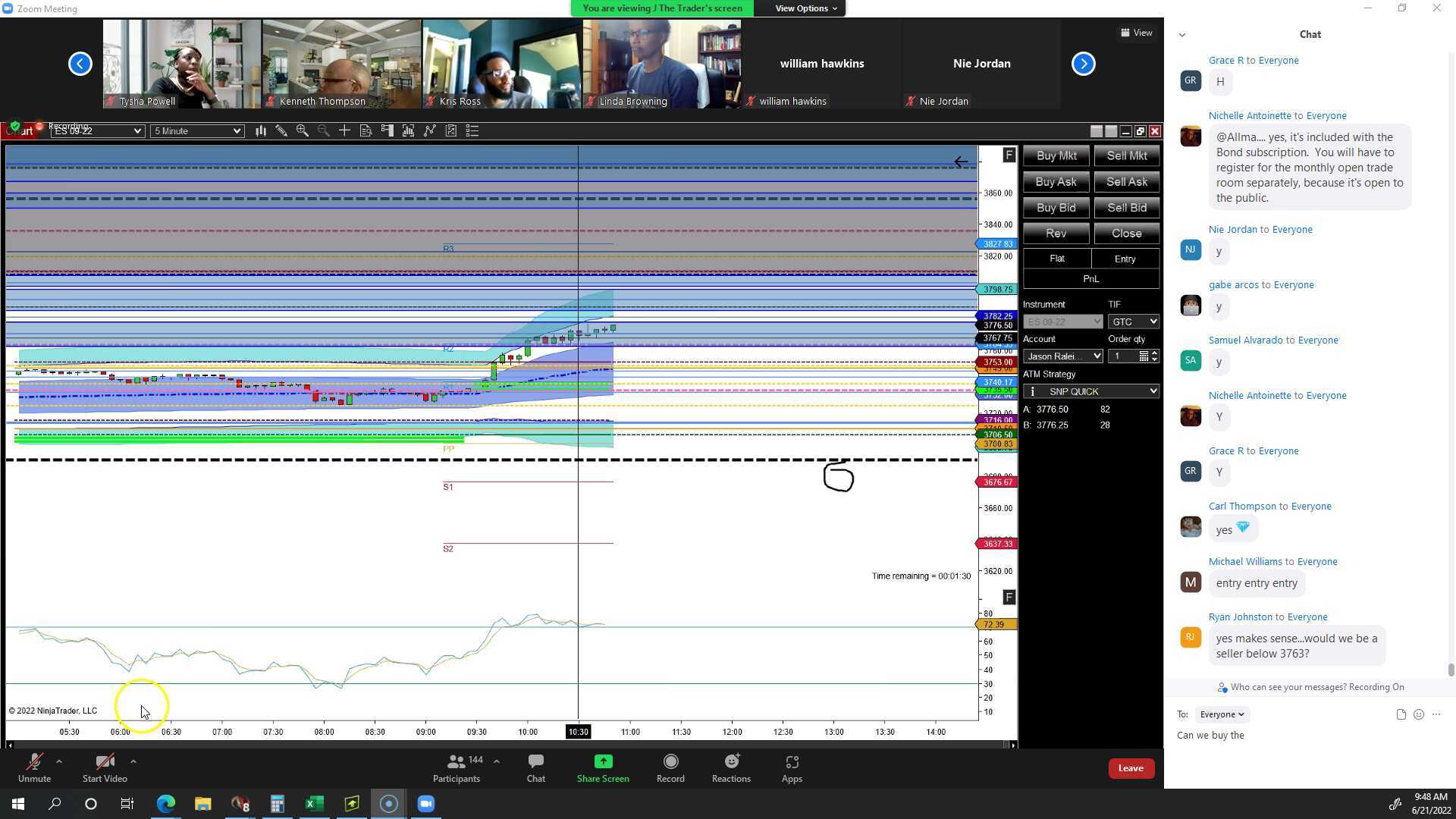Open the Order qty calculator icon
Screen dimensions: 1456x819
pos(1144,356)
